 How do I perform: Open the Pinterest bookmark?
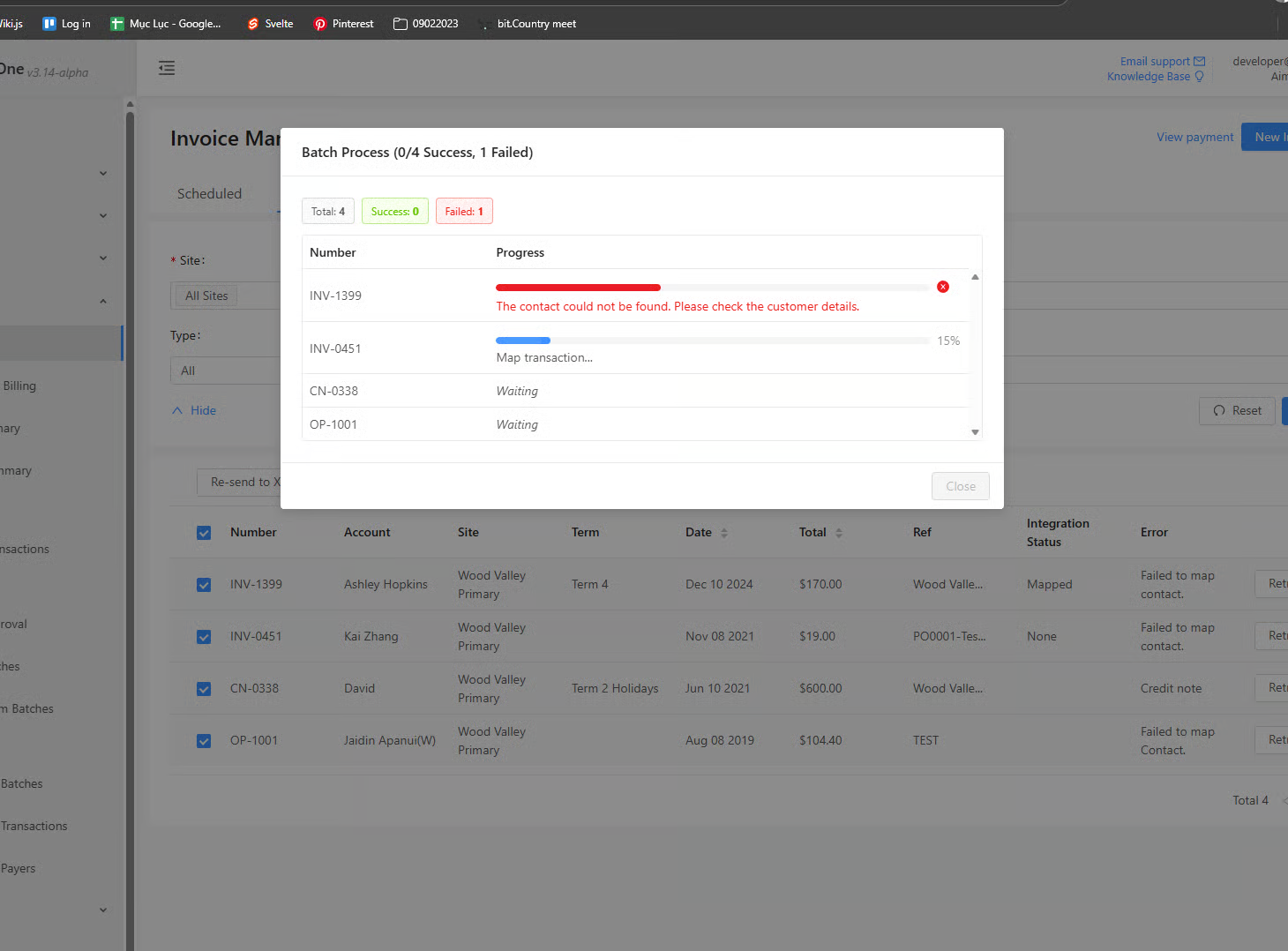(343, 24)
